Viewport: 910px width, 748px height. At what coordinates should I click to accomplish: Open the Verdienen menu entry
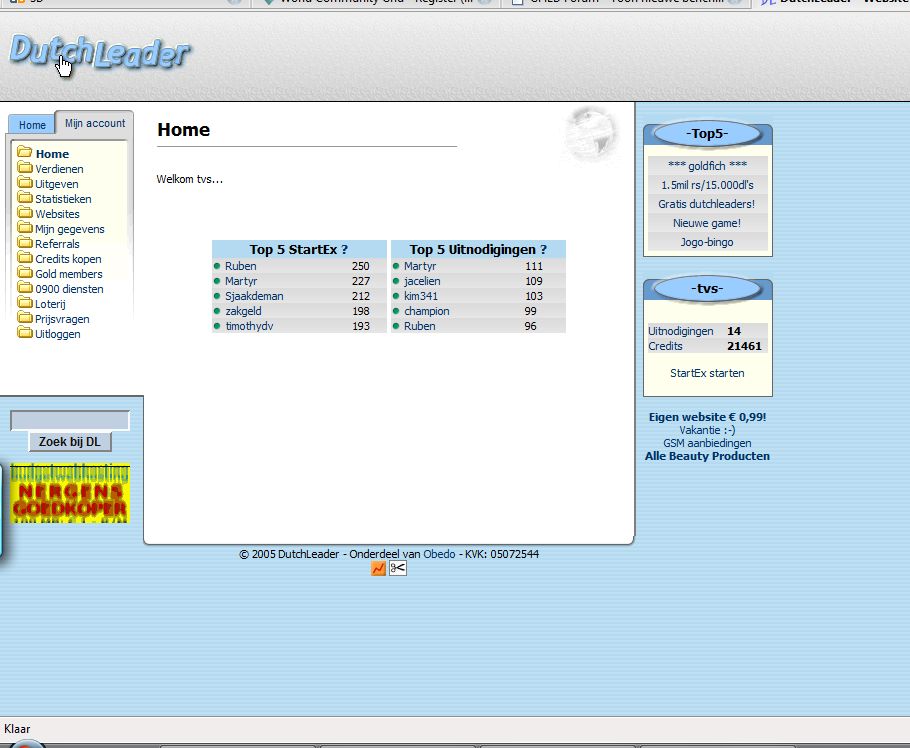coord(59,169)
